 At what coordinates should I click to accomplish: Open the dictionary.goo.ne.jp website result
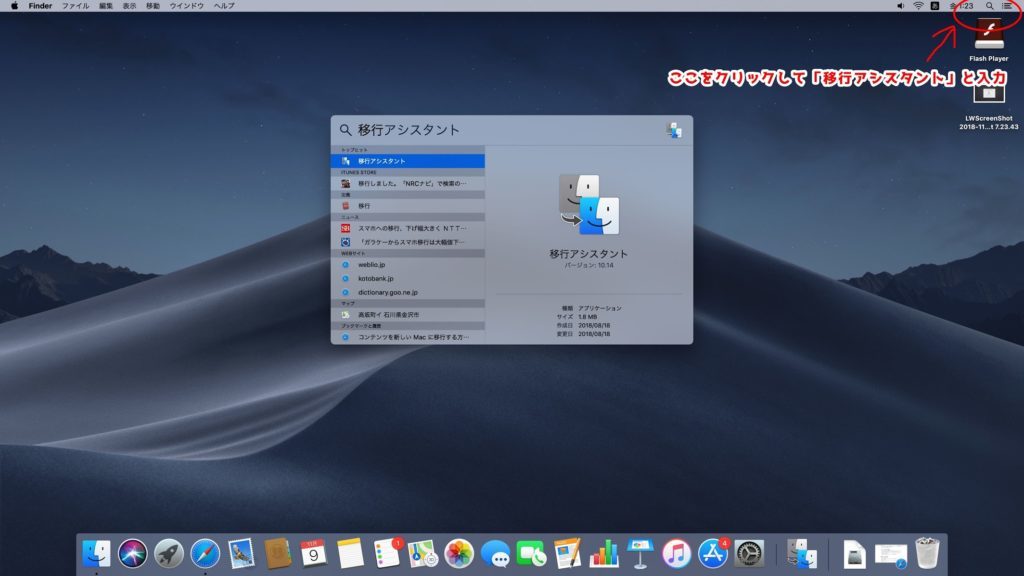[408, 293]
